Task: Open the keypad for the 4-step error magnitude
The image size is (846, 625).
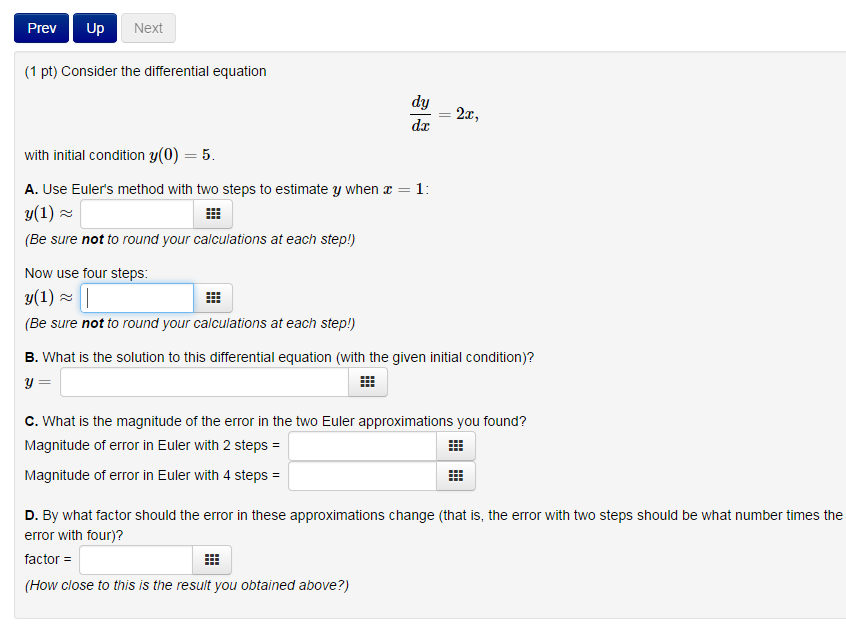Action: pyautogui.click(x=456, y=476)
